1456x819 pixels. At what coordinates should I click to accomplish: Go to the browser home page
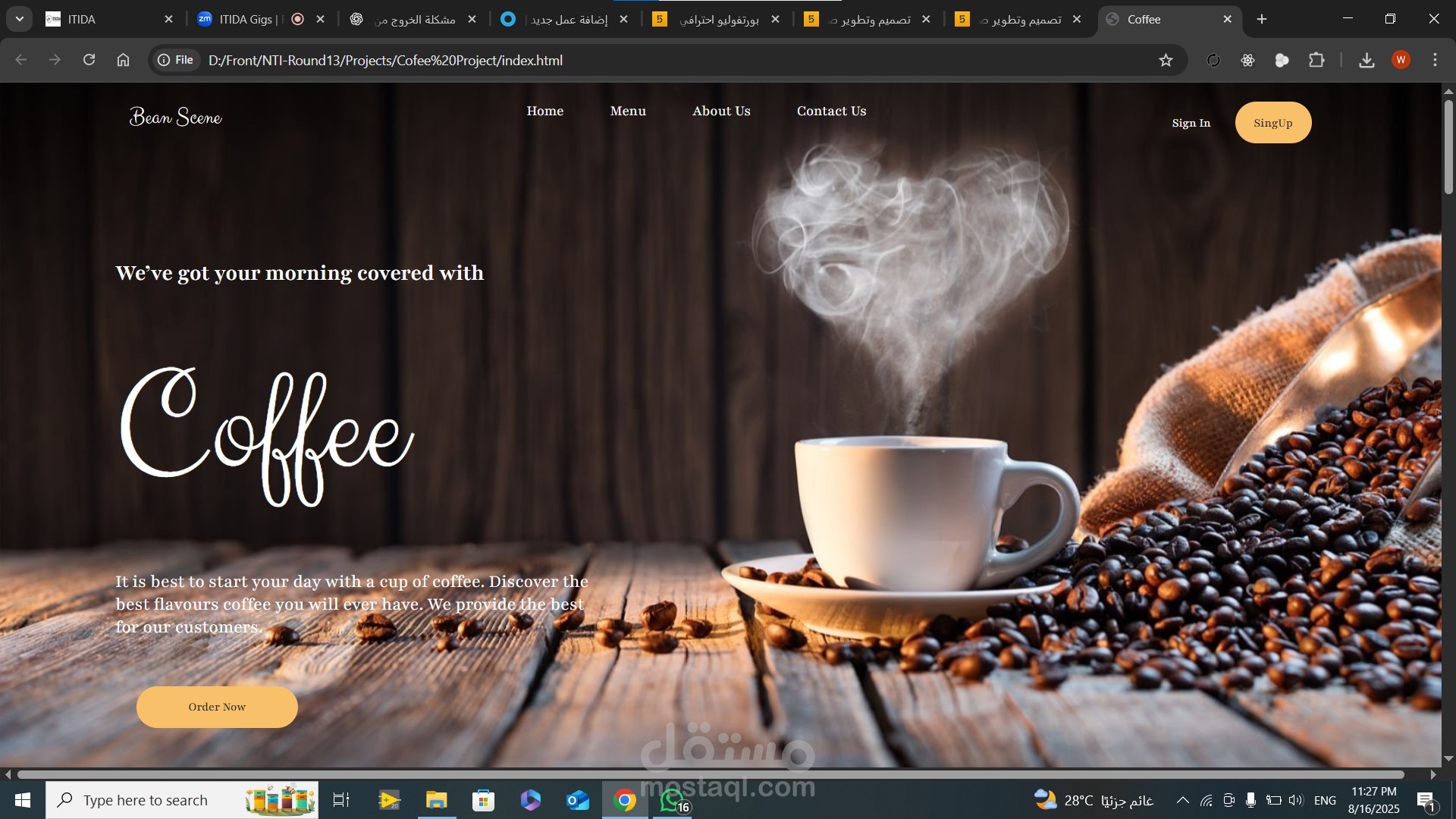coord(123,60)
